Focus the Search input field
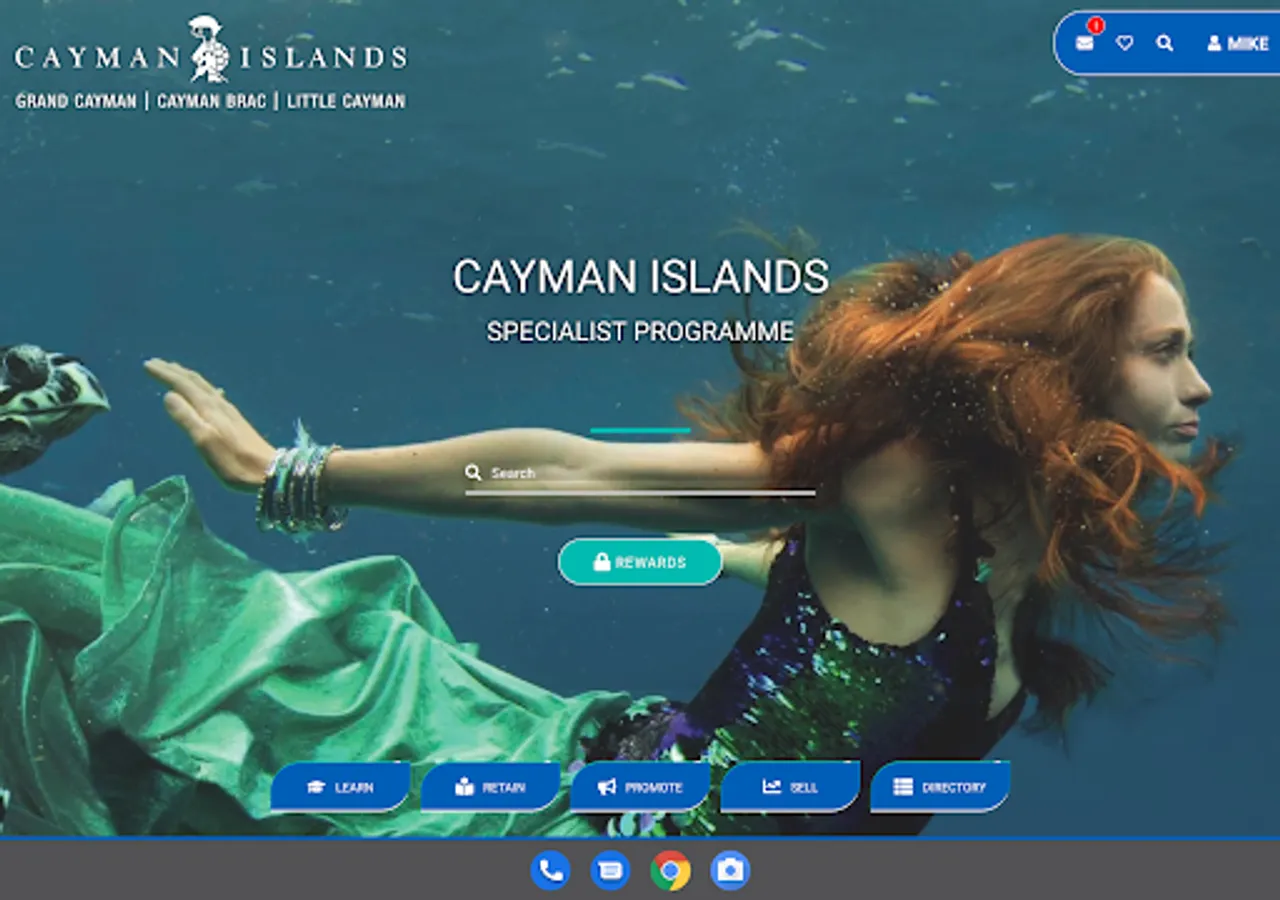Image resolution: width=1280 pixels, height=900 pixels. (640, 473)
